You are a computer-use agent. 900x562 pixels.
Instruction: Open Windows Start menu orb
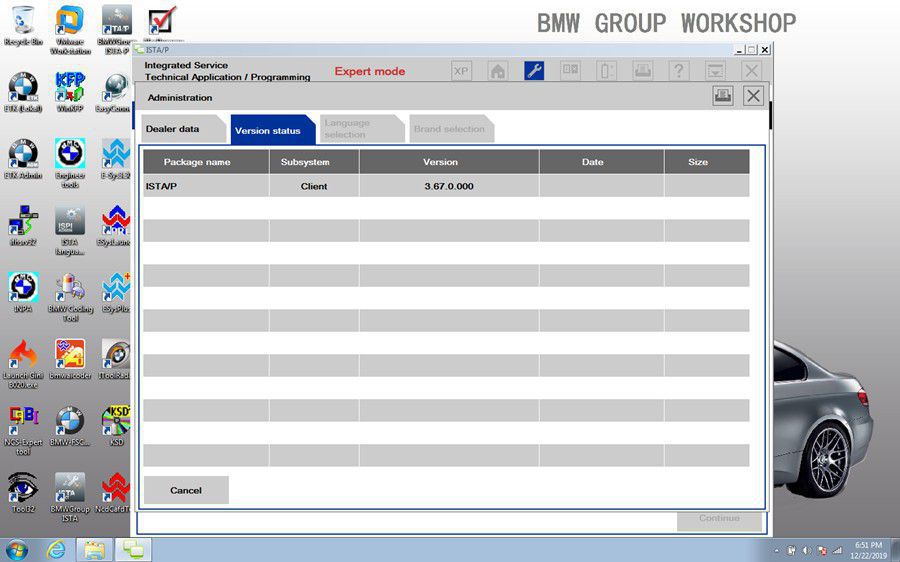[x=17, y=549]
